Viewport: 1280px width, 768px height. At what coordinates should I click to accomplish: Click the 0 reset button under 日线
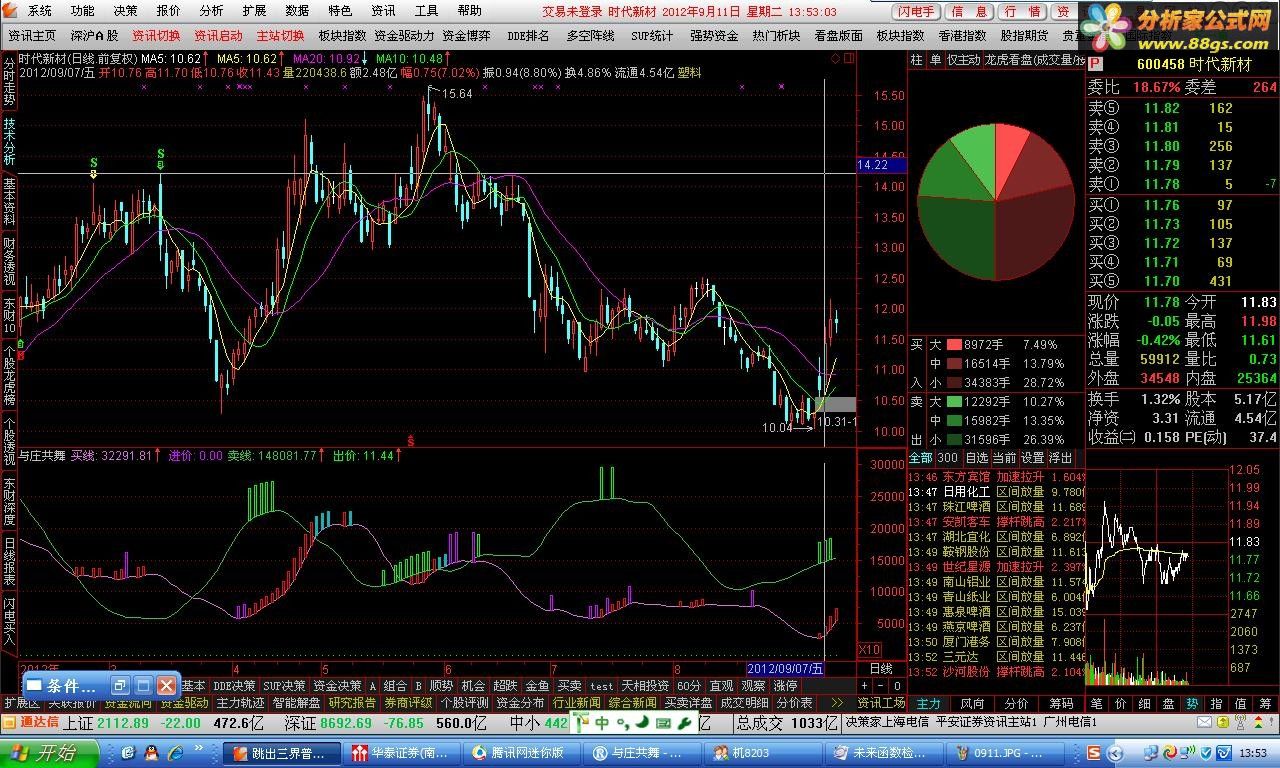point(897,686)
